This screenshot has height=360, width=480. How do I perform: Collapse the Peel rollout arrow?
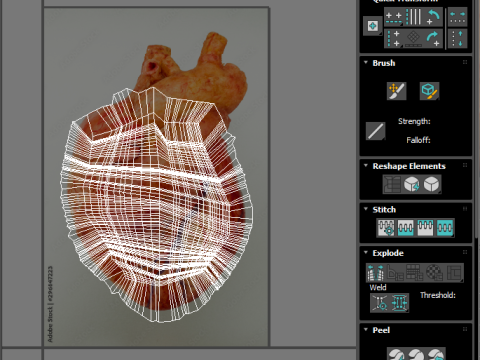pyautogui.click(x=366, y=329)
